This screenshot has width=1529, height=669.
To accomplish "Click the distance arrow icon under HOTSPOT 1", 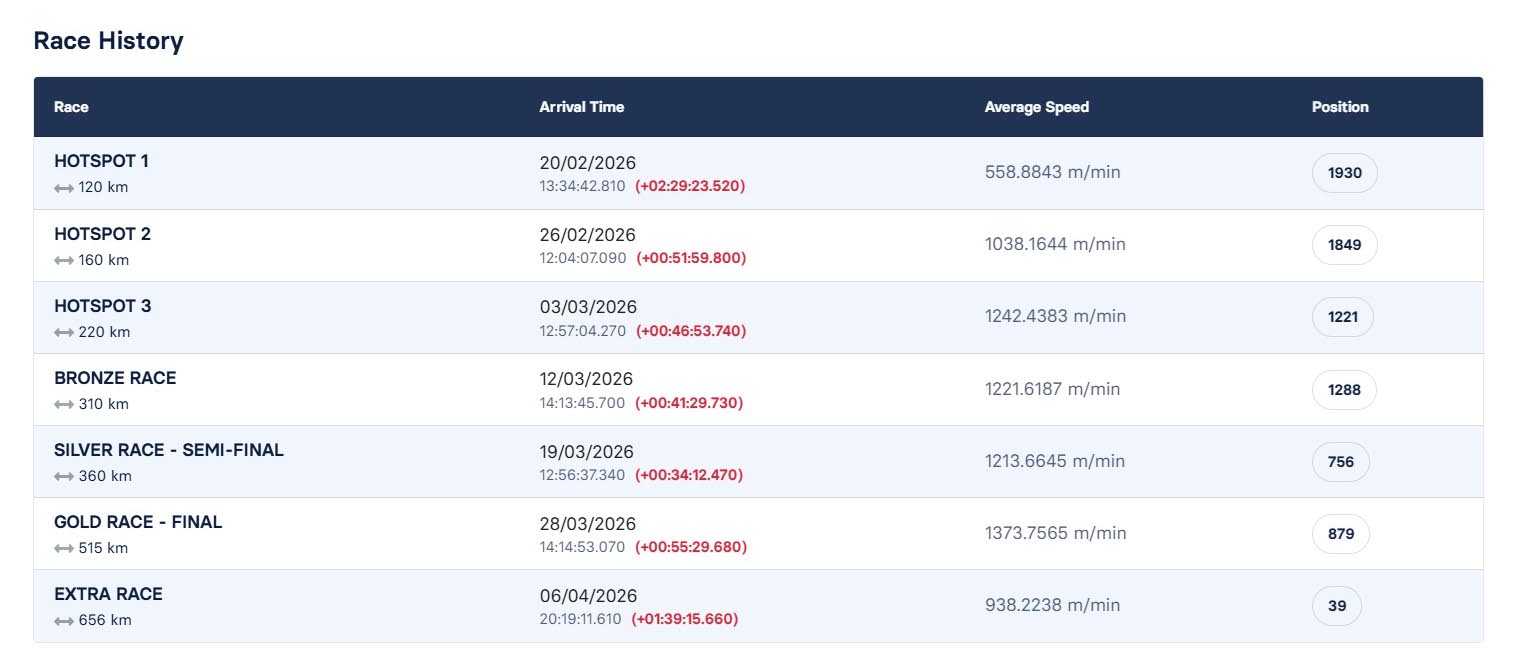I will point(64,188).
